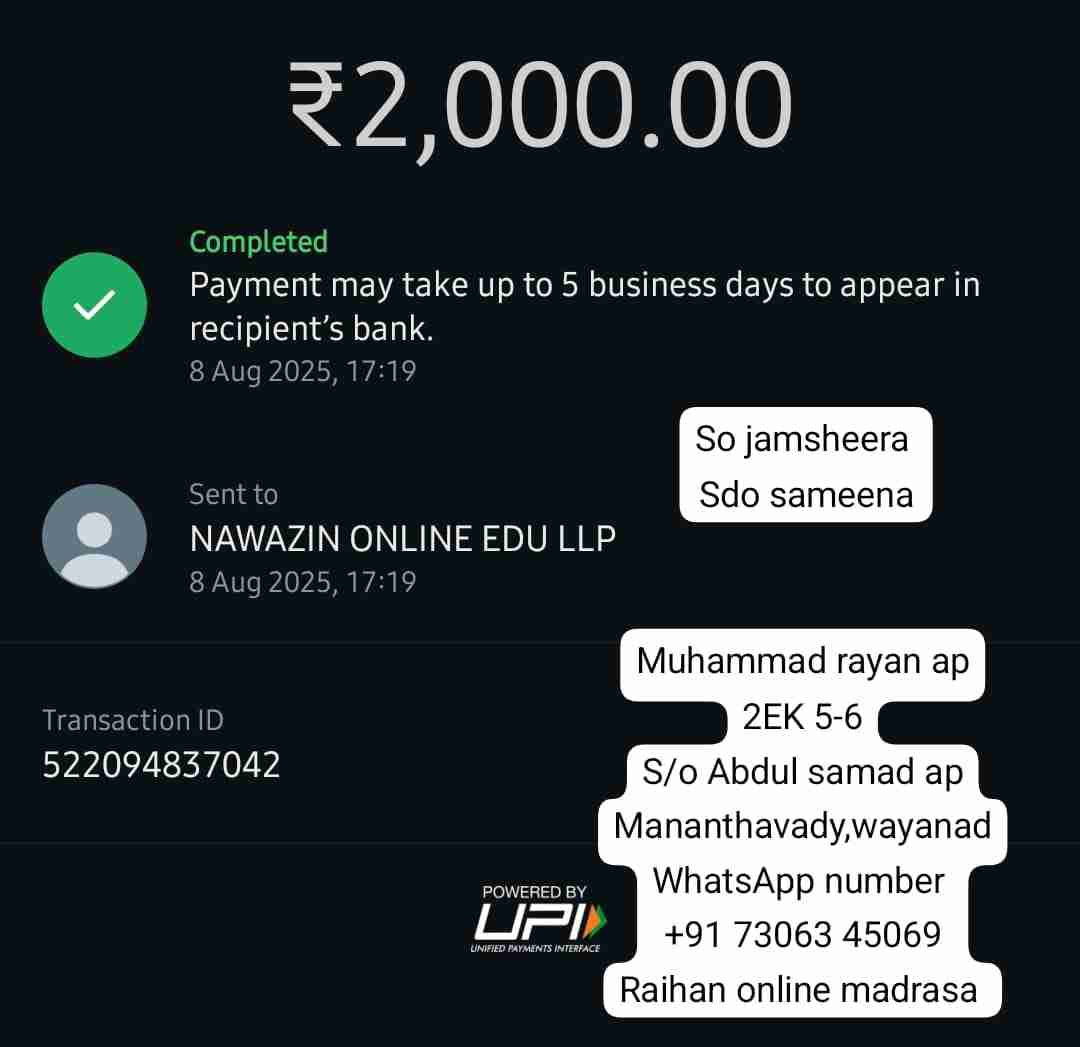Click the payment timestamp under status message
The image size is (1080, 1047).
pyautogui.click(x=302, y=371)
